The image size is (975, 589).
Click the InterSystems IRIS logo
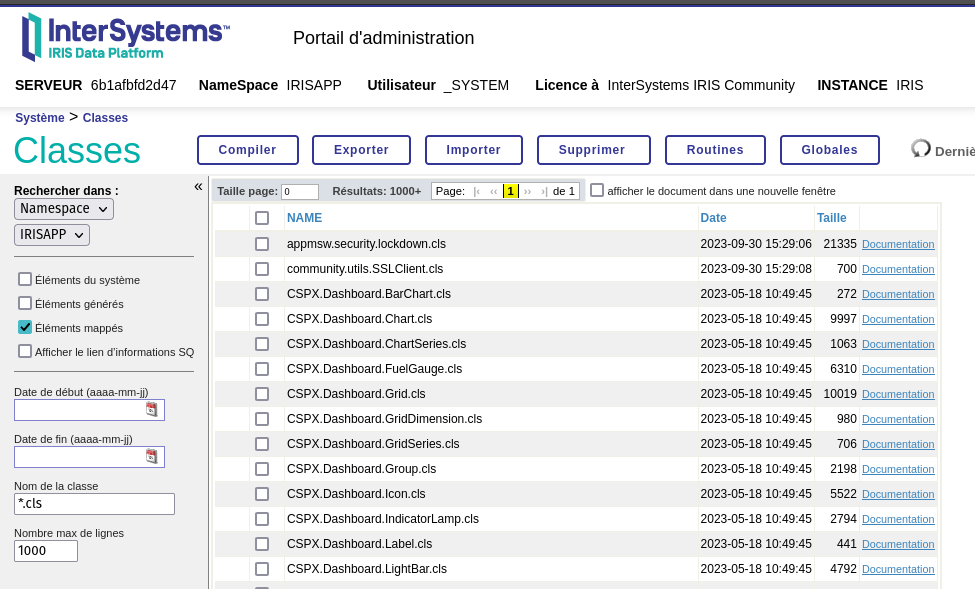[x=125, y=37]
